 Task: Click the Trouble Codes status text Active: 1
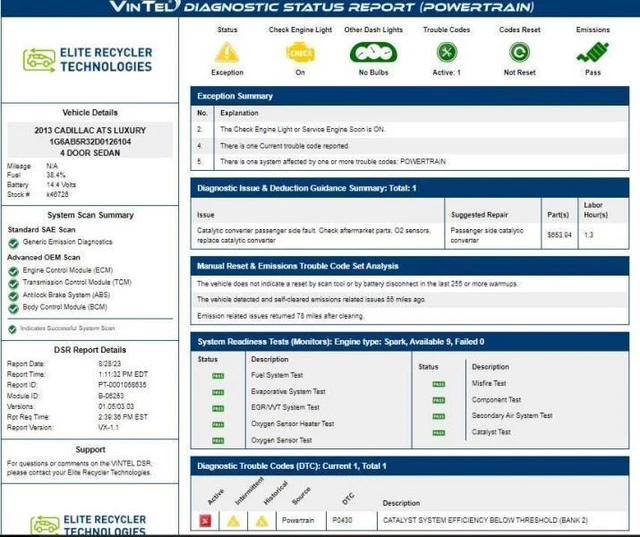[447, 73]
